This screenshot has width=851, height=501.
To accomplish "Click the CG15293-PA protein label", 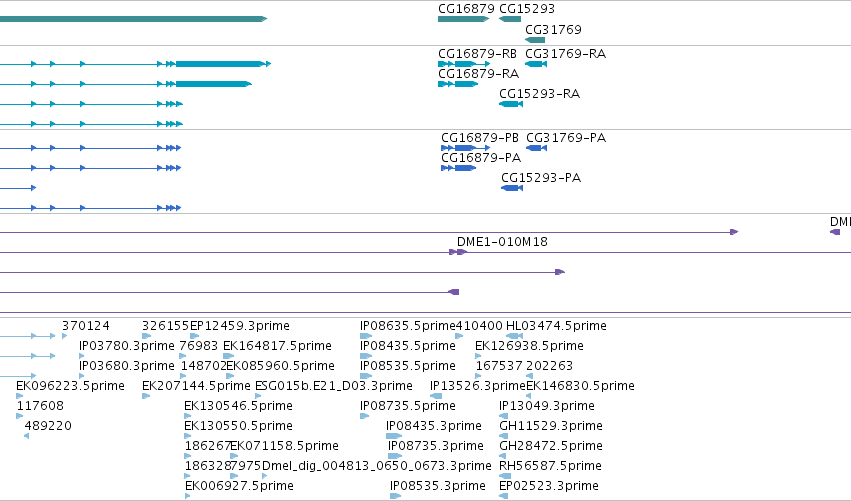I will [541, 178].
